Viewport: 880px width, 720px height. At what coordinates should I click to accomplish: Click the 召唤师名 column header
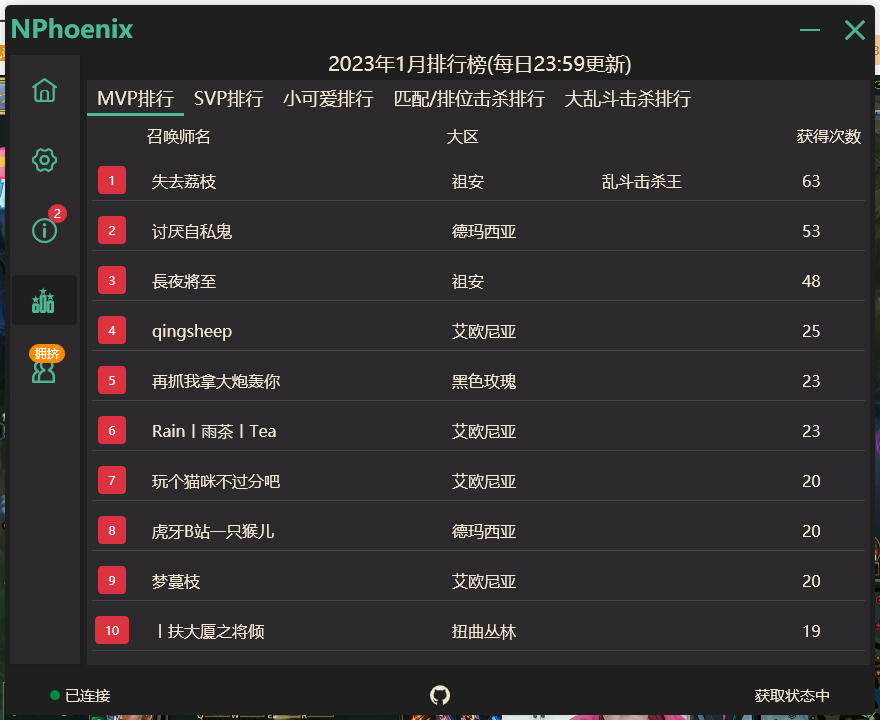[178, 136]
